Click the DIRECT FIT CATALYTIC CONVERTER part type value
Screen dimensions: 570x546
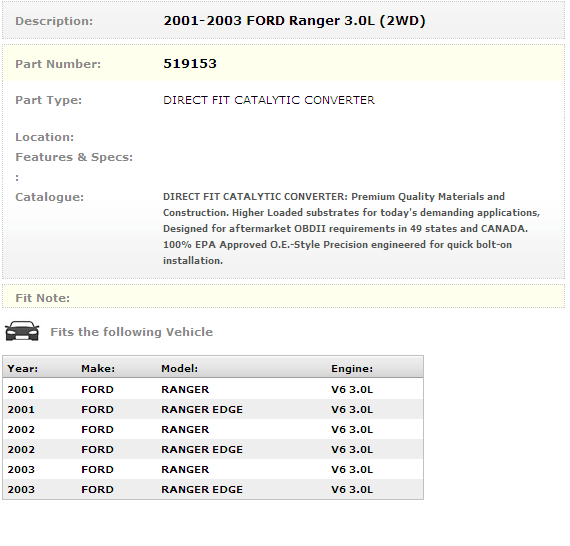(269, 100)
